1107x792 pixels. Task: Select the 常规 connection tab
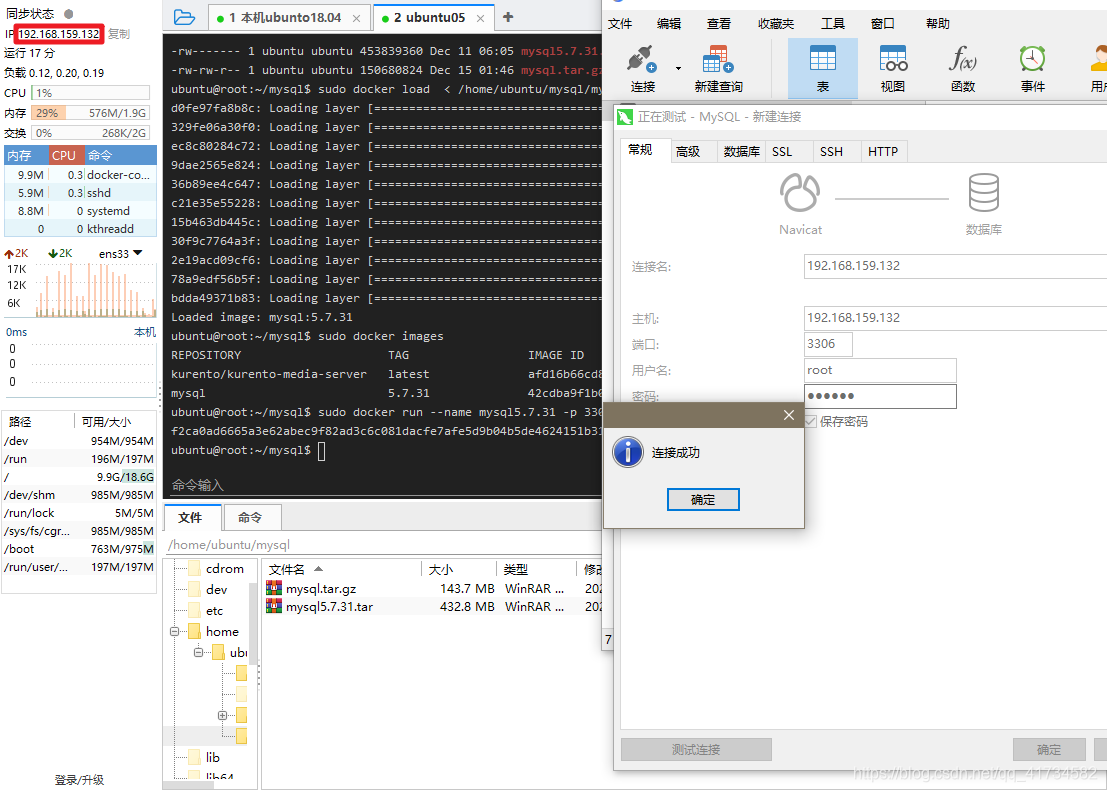[x=640, y=150]
